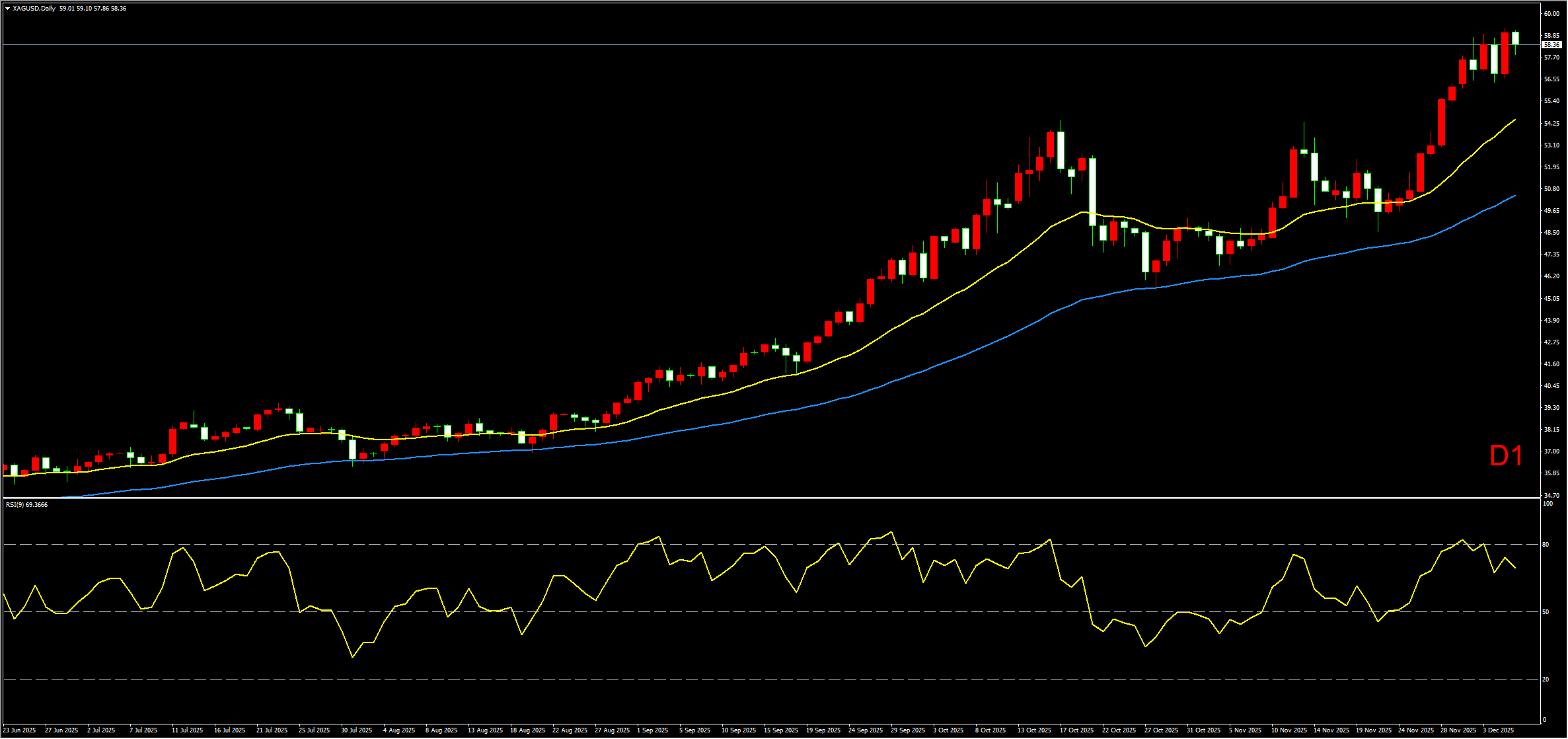Screen dimensions: 1568x739
Task: Click the 34.70 price axis label
Action: [1551, 495]
